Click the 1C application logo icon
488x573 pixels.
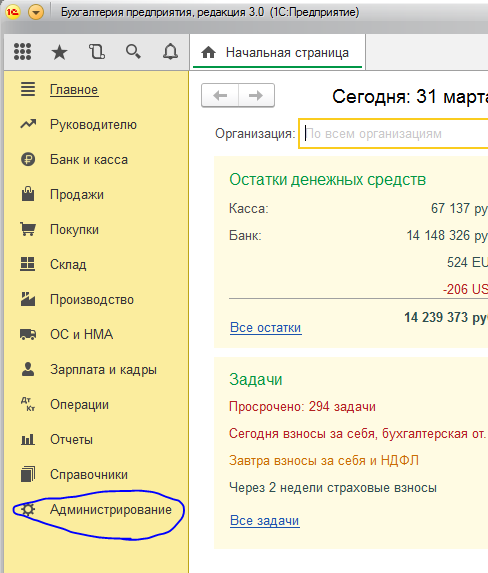pos(13,12)
